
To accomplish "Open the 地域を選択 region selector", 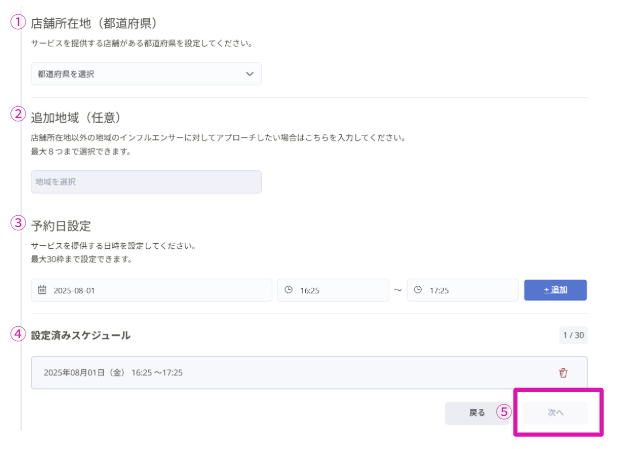I will pyautogui.click(x=145, y=182).
